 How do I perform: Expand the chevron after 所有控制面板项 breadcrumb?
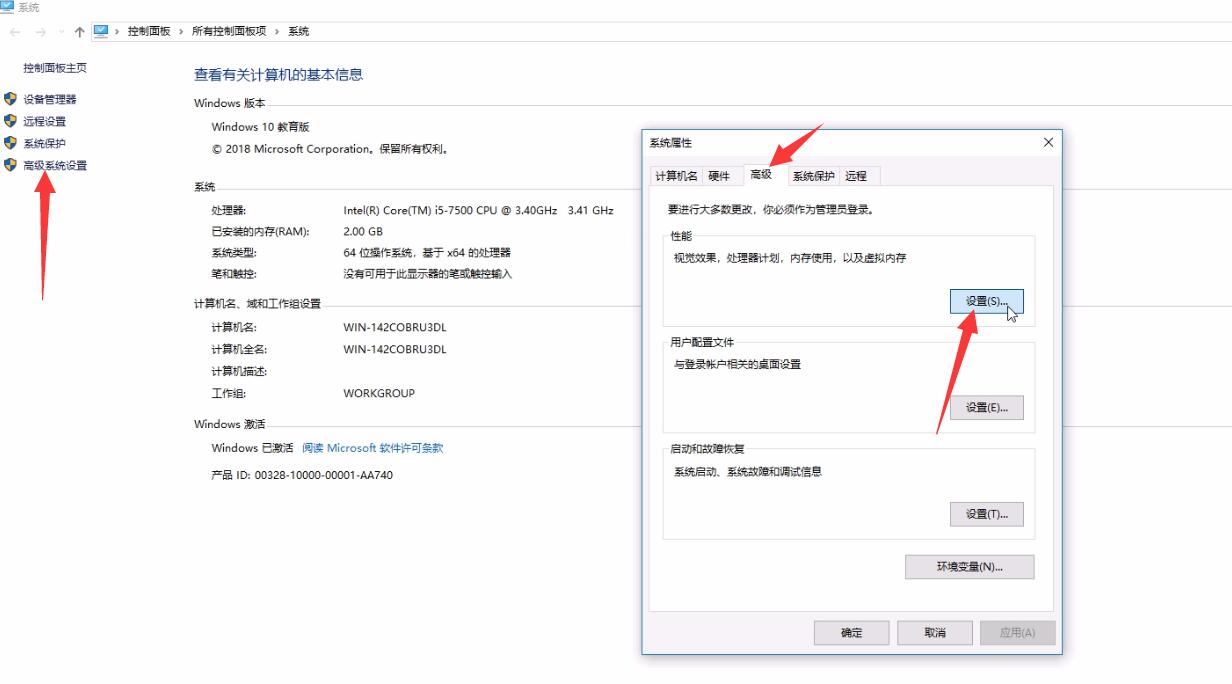pyautogui.click(x=278, y=31)
